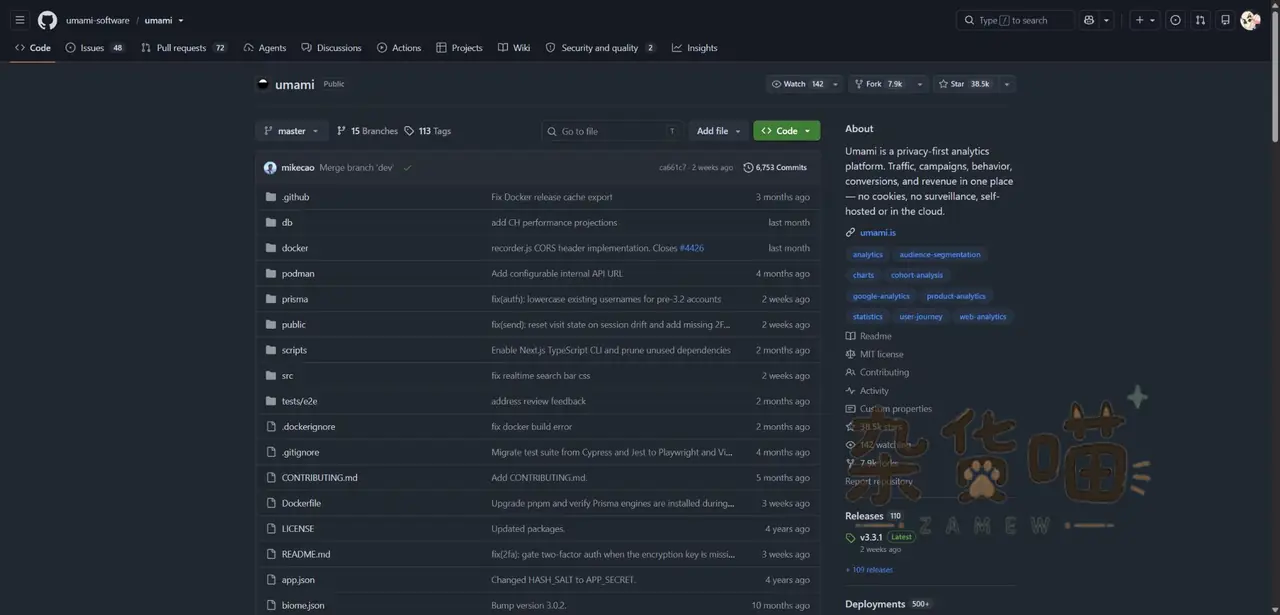
Task: Expand the Add file dropdown
Action: tap(719, 131)
